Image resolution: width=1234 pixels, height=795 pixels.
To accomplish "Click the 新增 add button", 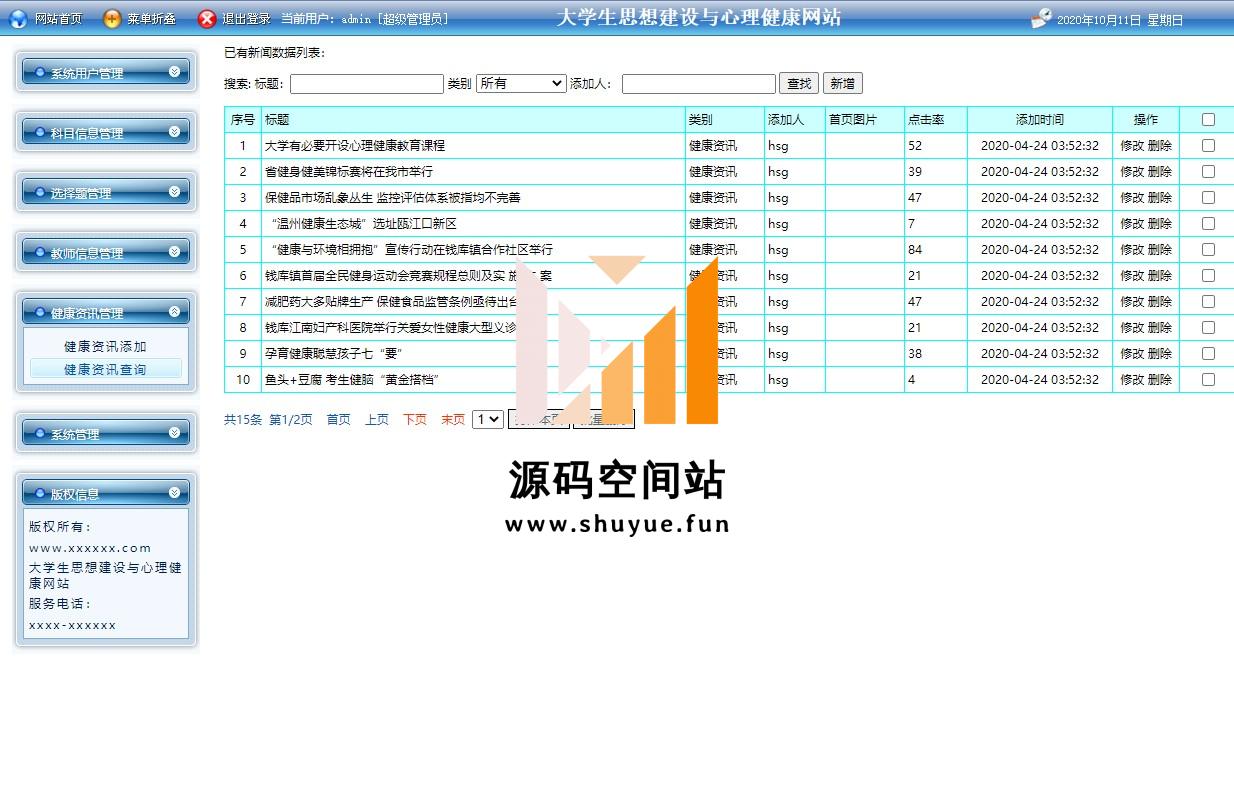I will click(x=842, y=84).
